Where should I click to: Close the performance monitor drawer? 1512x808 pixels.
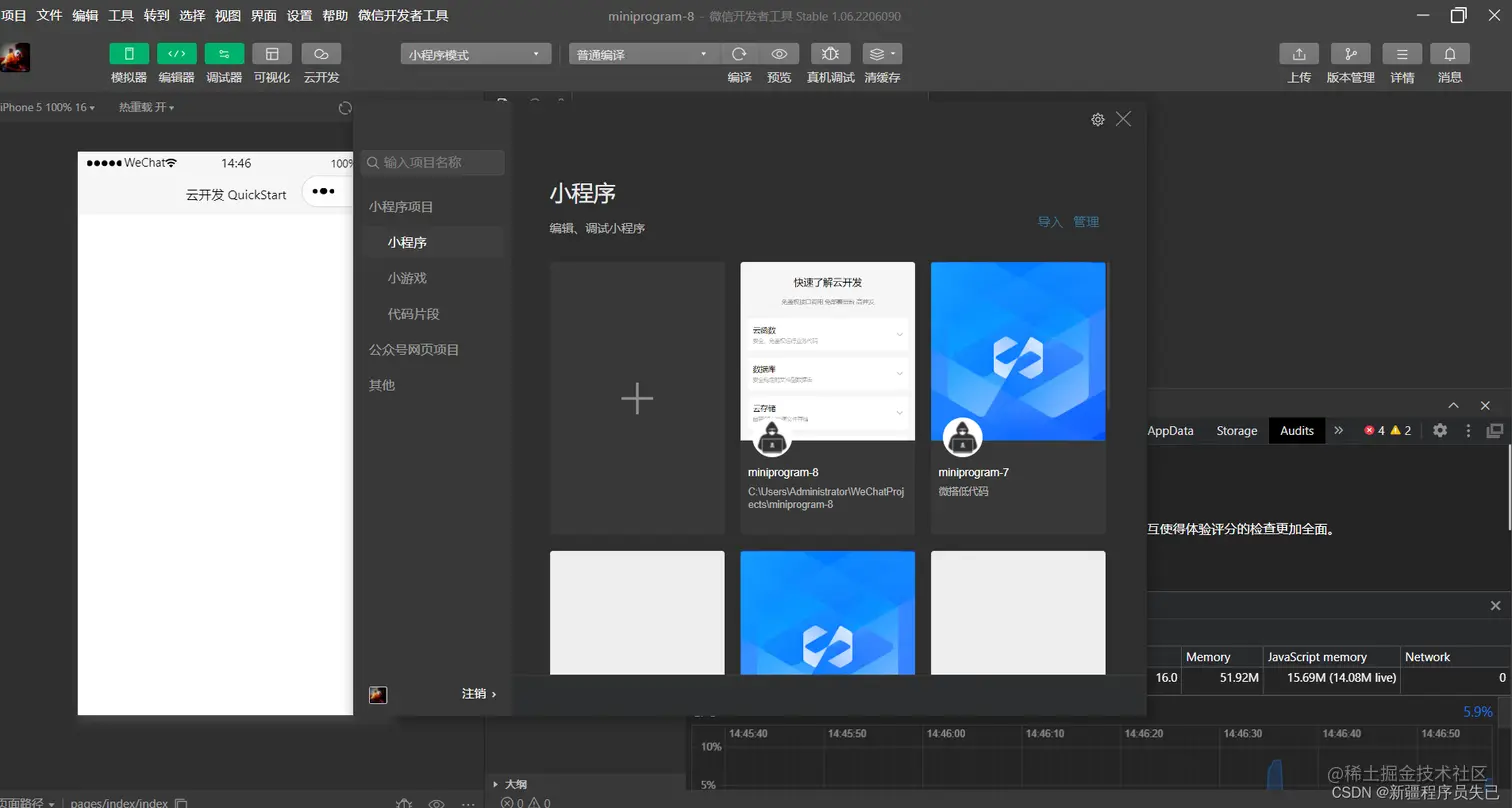point(1496,606)
